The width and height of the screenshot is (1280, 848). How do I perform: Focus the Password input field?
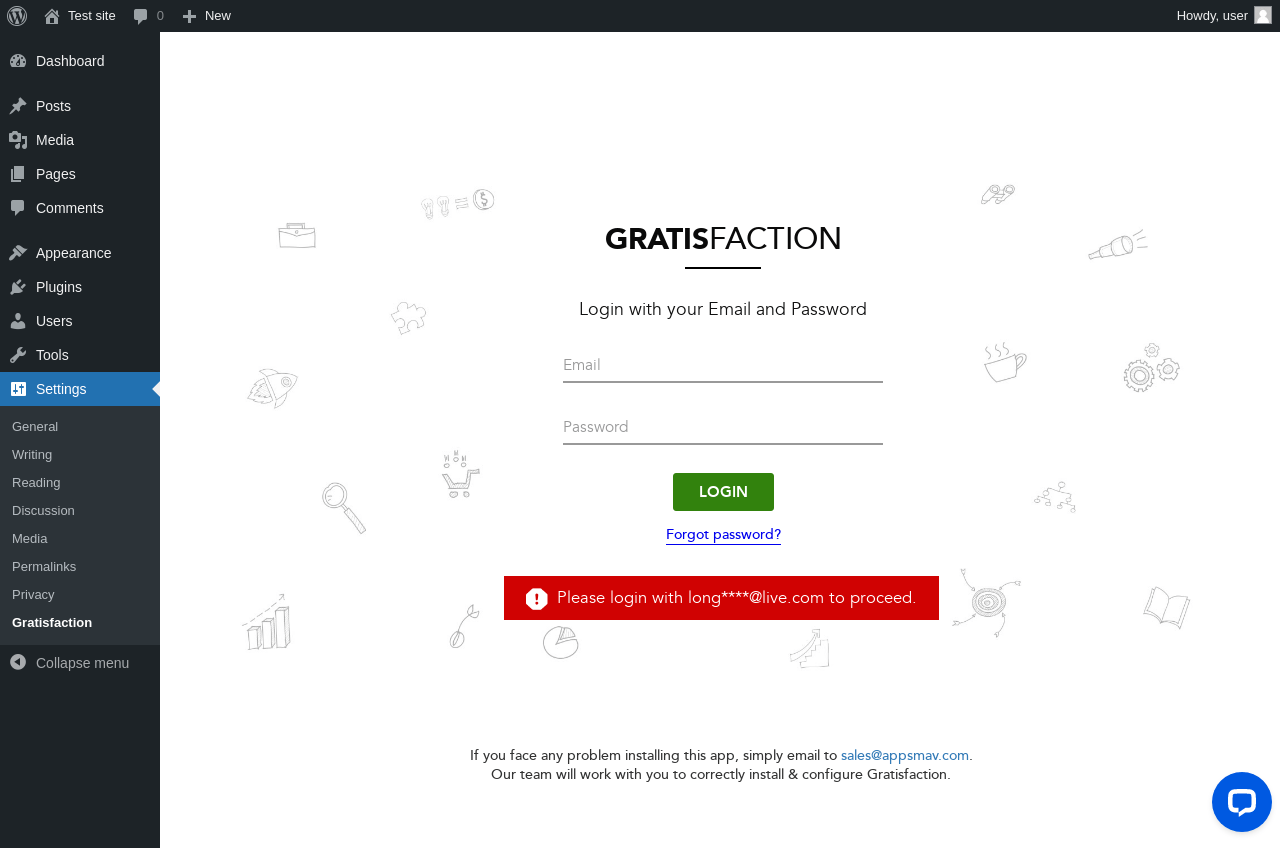click(723, 428)
